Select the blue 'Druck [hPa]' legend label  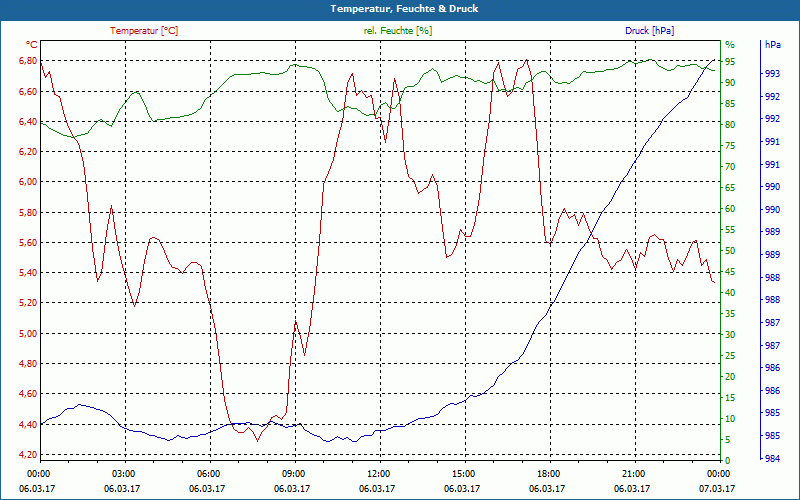coord(649,31)
